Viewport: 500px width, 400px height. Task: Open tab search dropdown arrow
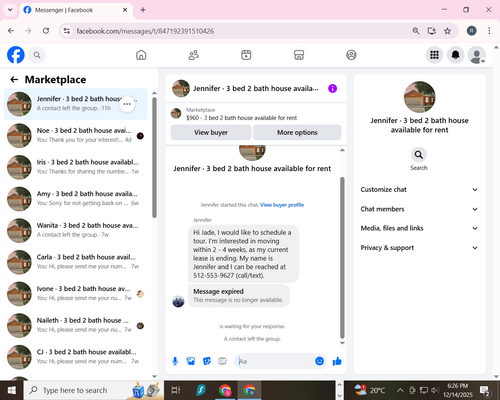[x=10, y=10]
